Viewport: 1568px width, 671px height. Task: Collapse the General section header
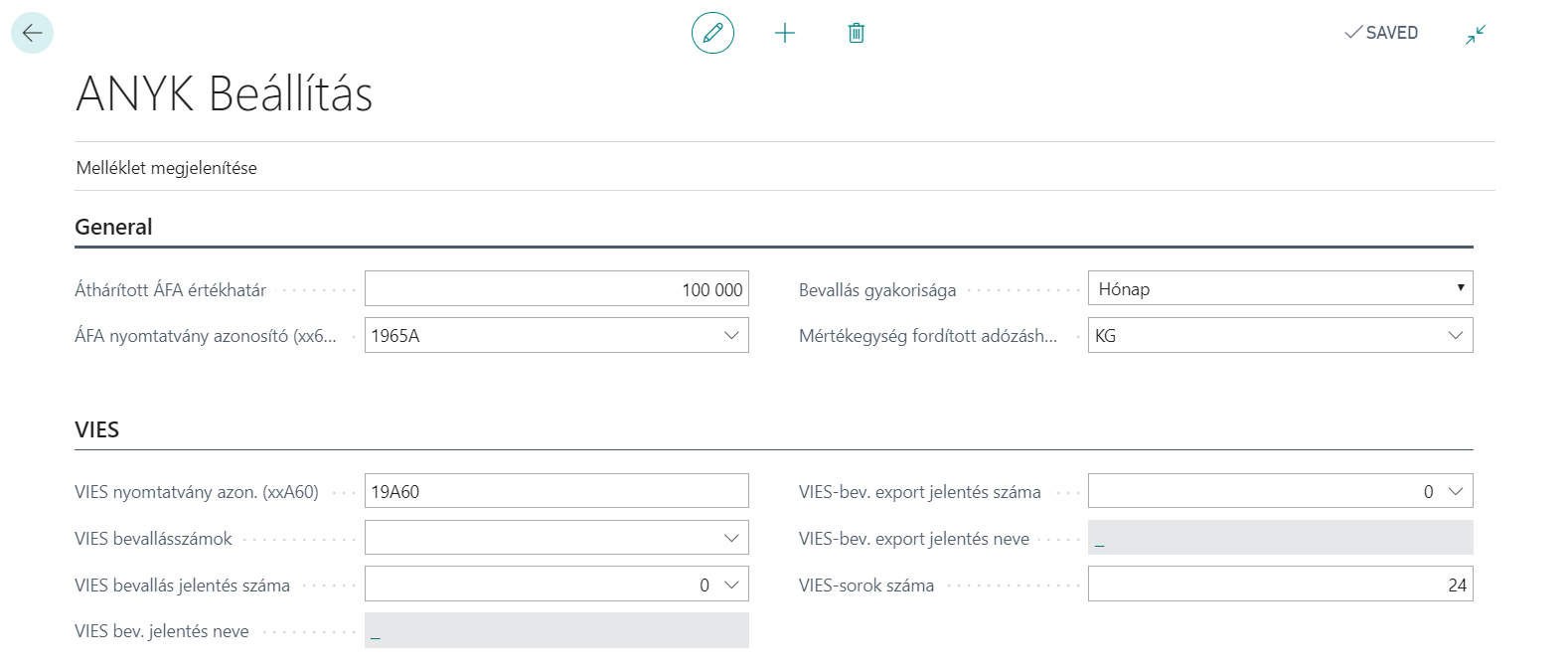[113, 227]
